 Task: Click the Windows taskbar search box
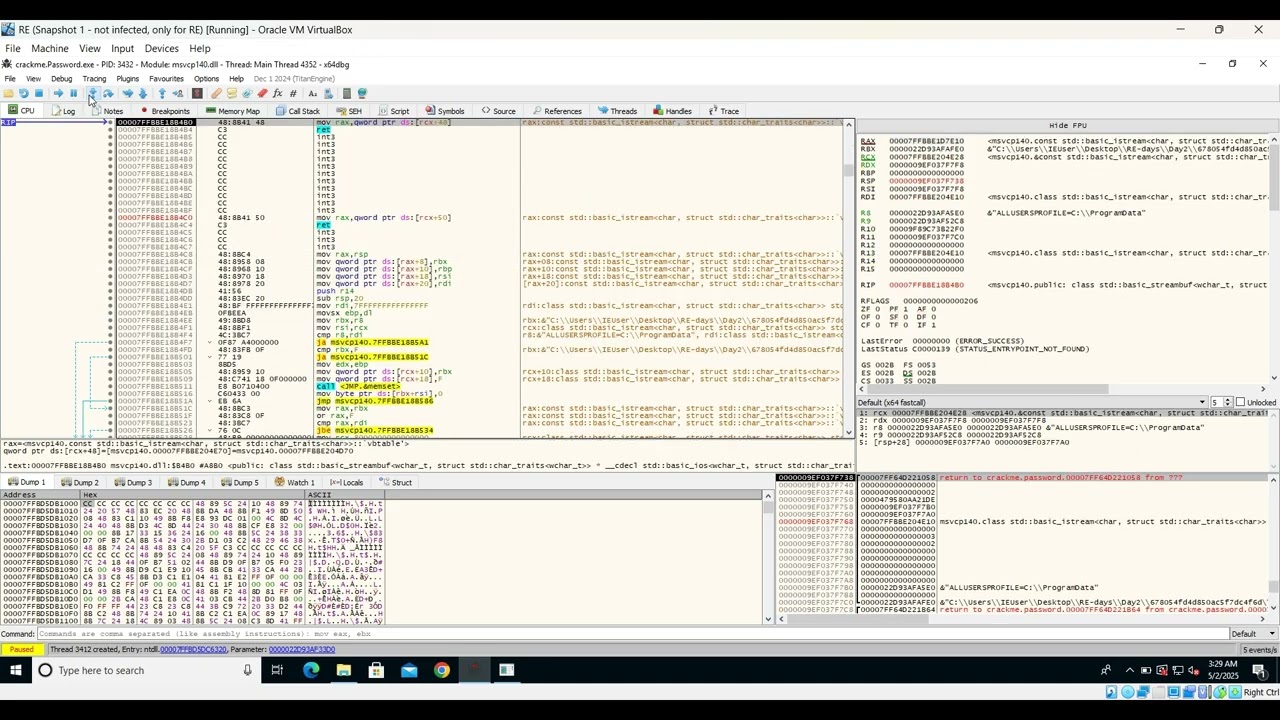coord(145,670)
